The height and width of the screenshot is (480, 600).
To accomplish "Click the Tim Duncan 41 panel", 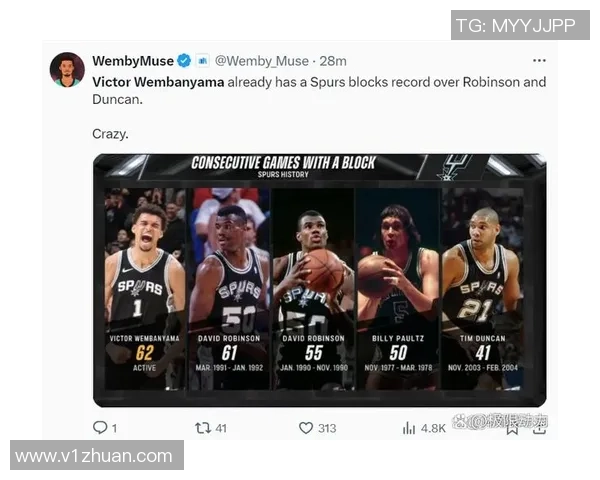I will [483, 289].
